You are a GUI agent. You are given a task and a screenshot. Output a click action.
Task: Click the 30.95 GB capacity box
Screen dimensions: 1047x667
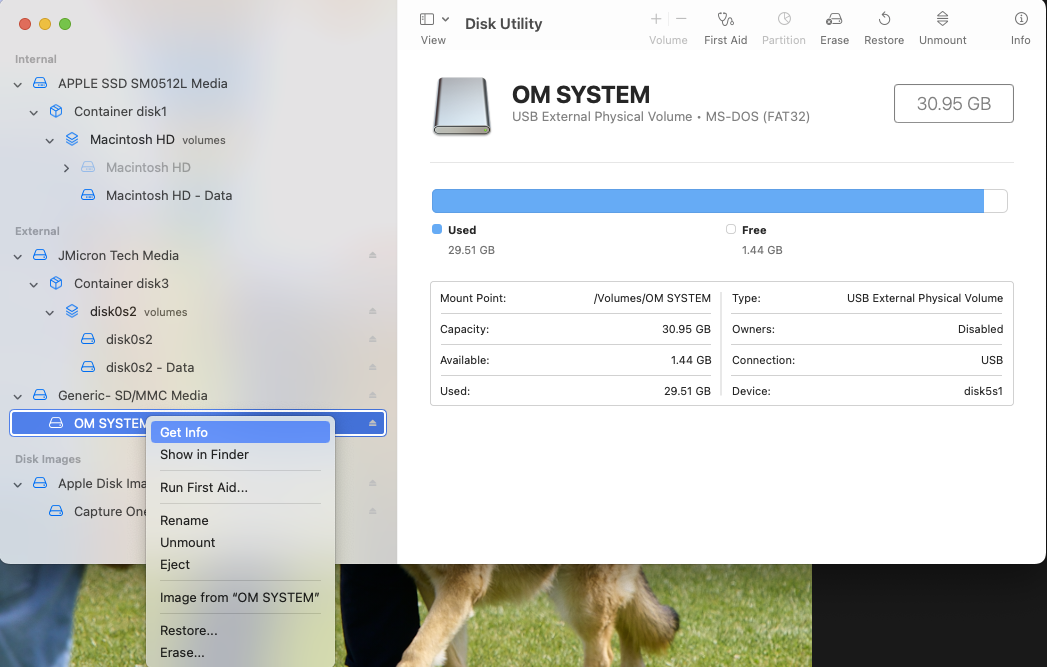pos(953,104)
